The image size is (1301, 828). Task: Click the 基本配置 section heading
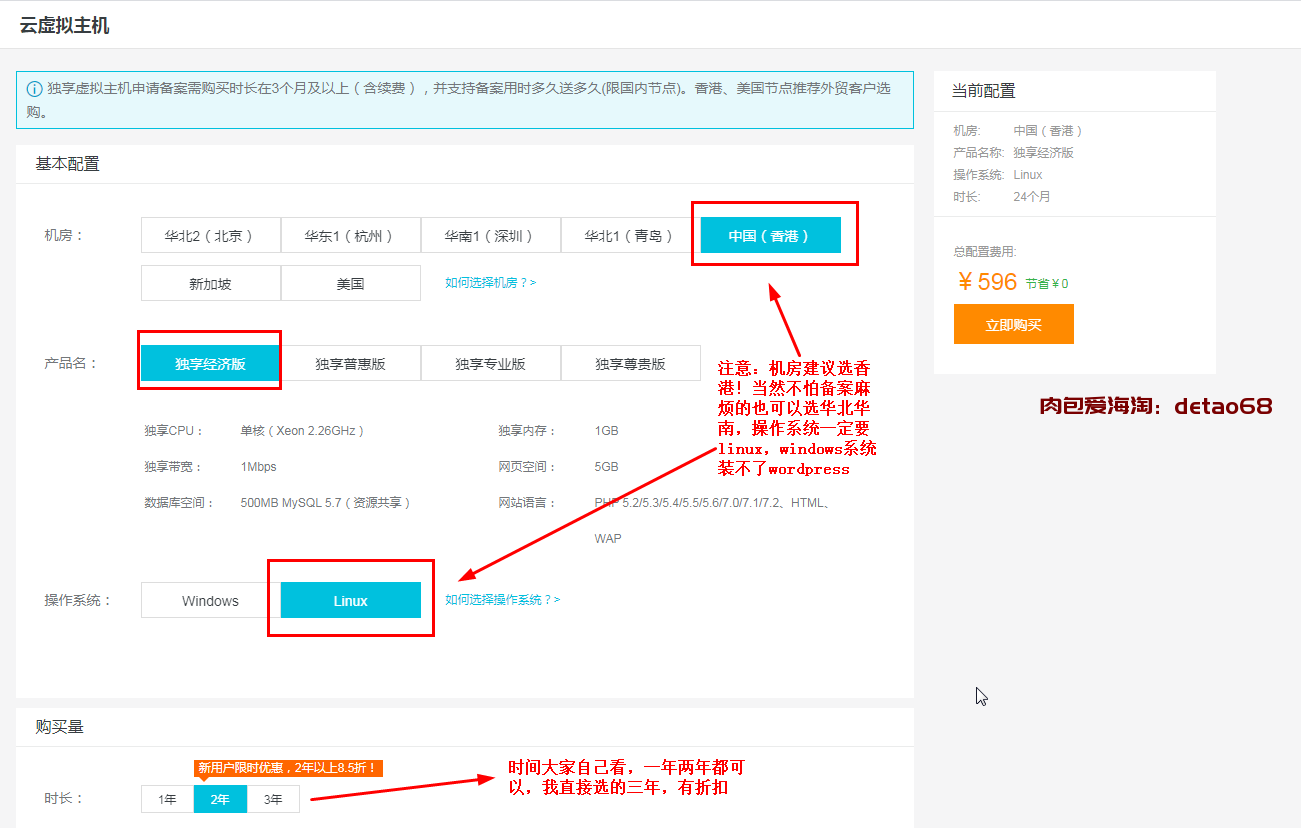click(x=68, y=164)
